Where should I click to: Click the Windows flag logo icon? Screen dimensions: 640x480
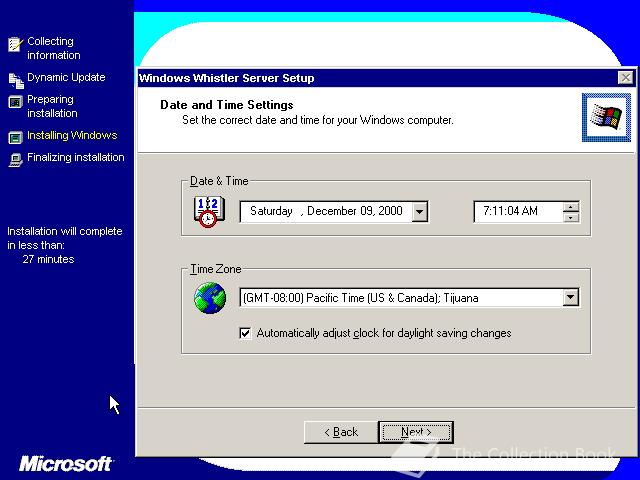pyautogui.click(x=606, y=118)
